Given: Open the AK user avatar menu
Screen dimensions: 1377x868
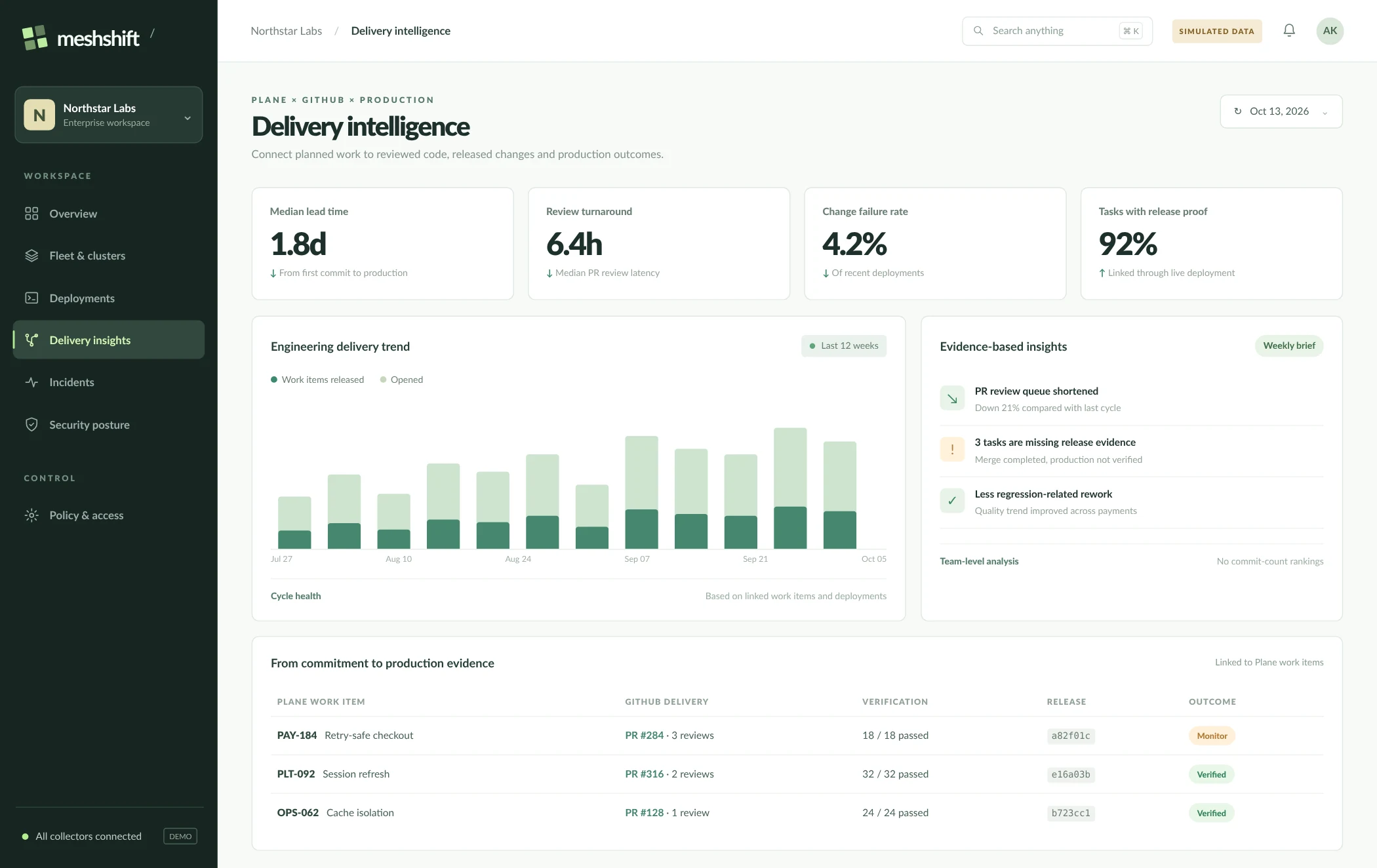Looking at the screenshot, I should [1330, 31].
